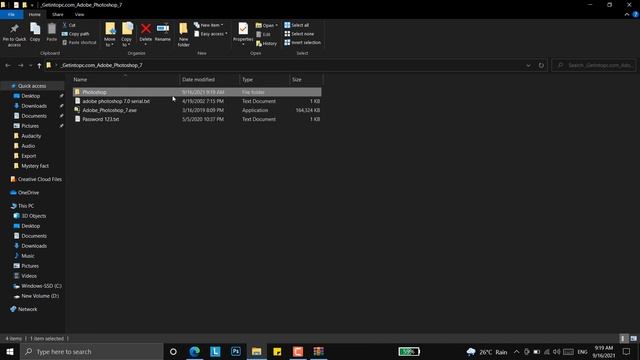640x360 pixels.
Task: Click the folder search box
Action: coord(594,65)
